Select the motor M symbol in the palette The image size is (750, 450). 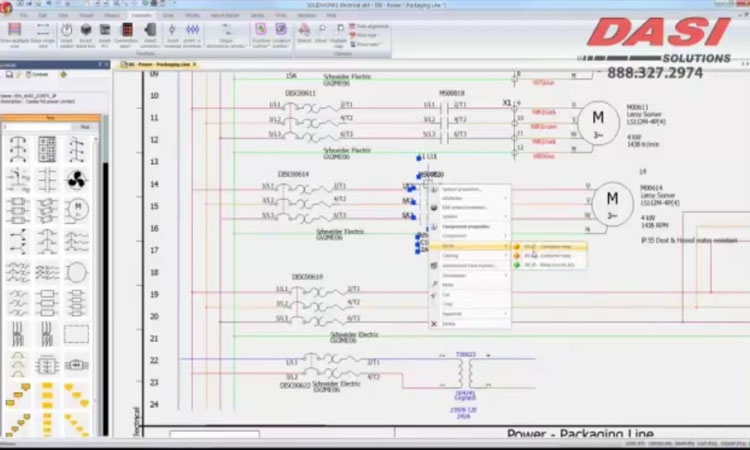pos(76,210)
